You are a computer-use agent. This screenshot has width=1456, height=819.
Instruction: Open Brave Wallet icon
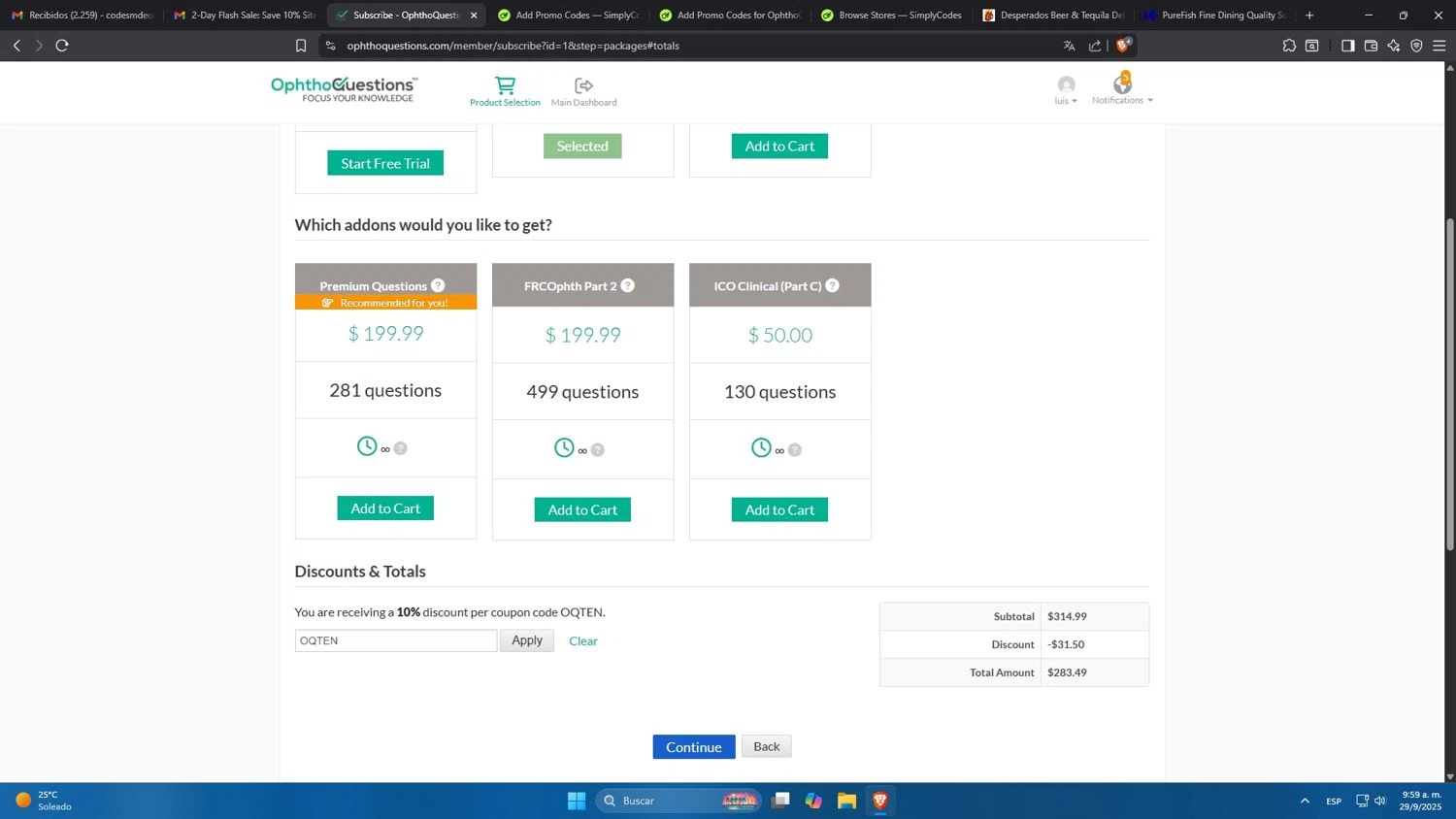coord(1371,46)
